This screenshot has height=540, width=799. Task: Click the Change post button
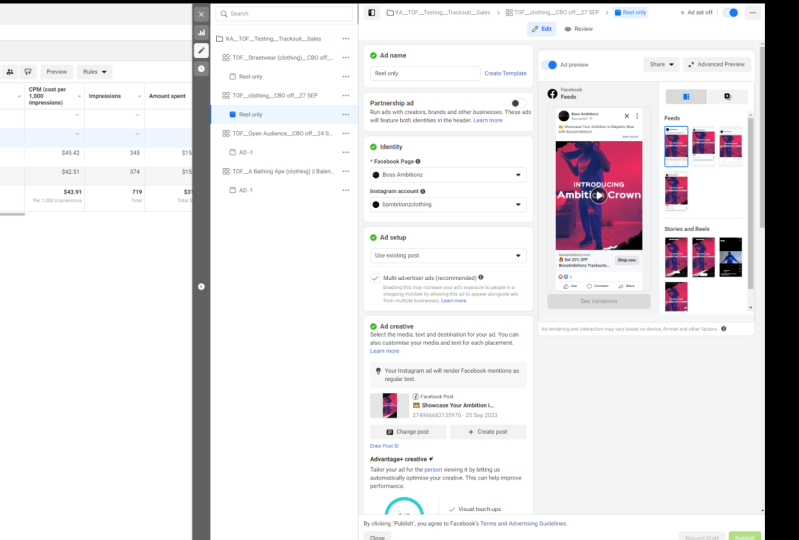[x=408, y=431]
